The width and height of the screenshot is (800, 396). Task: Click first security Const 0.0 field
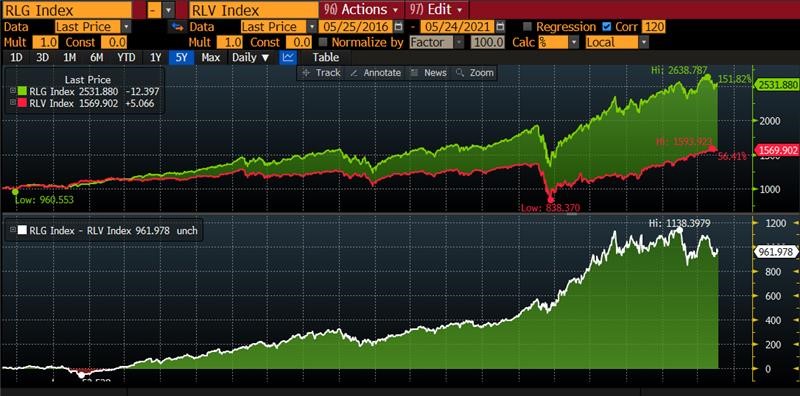click(x=114, y=42)
